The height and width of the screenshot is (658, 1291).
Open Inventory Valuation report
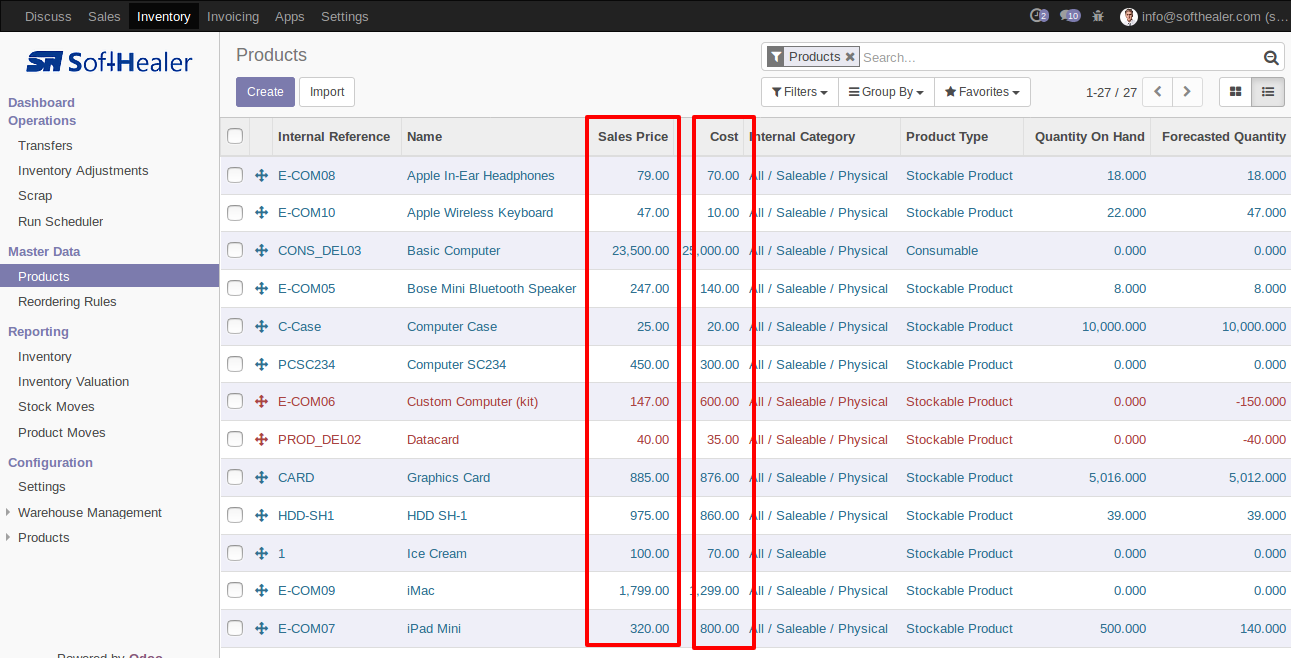tap(73, 382)
